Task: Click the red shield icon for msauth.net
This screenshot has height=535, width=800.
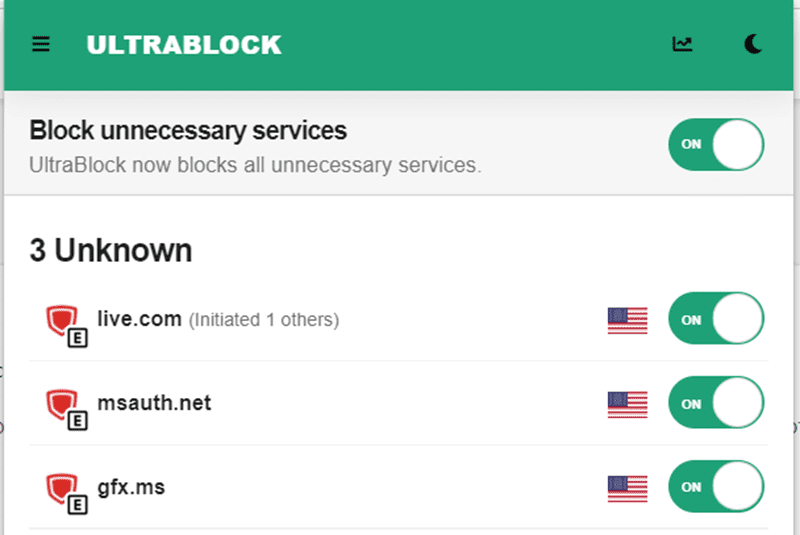Action: click(63, 405)
